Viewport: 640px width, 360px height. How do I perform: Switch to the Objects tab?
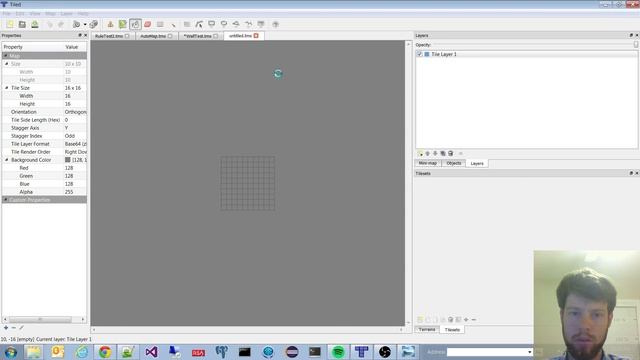[x=453, y=163]
